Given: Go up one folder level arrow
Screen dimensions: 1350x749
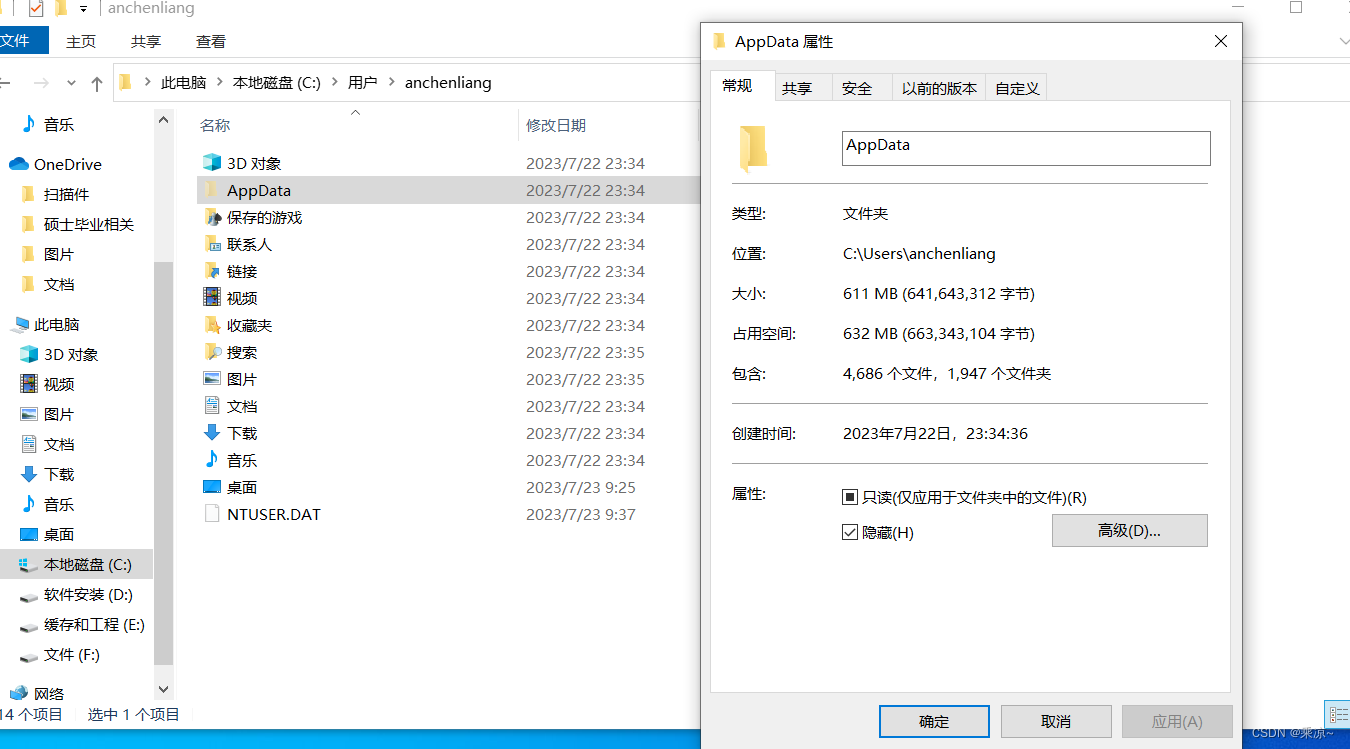Looking at the screenshot, I should tap(97, 83).
